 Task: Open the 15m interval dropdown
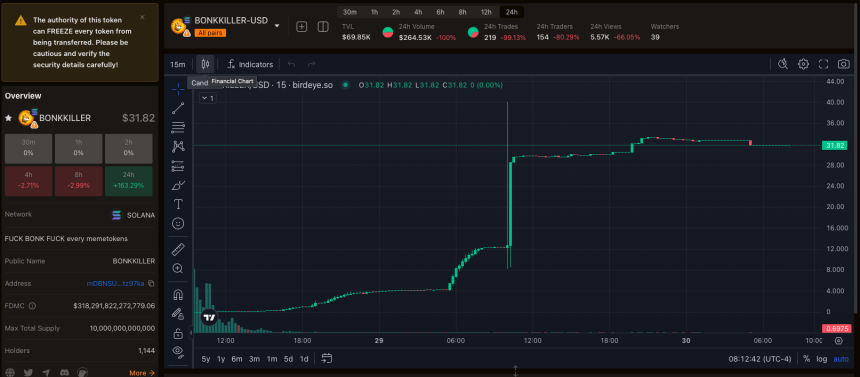coord(177,64)
